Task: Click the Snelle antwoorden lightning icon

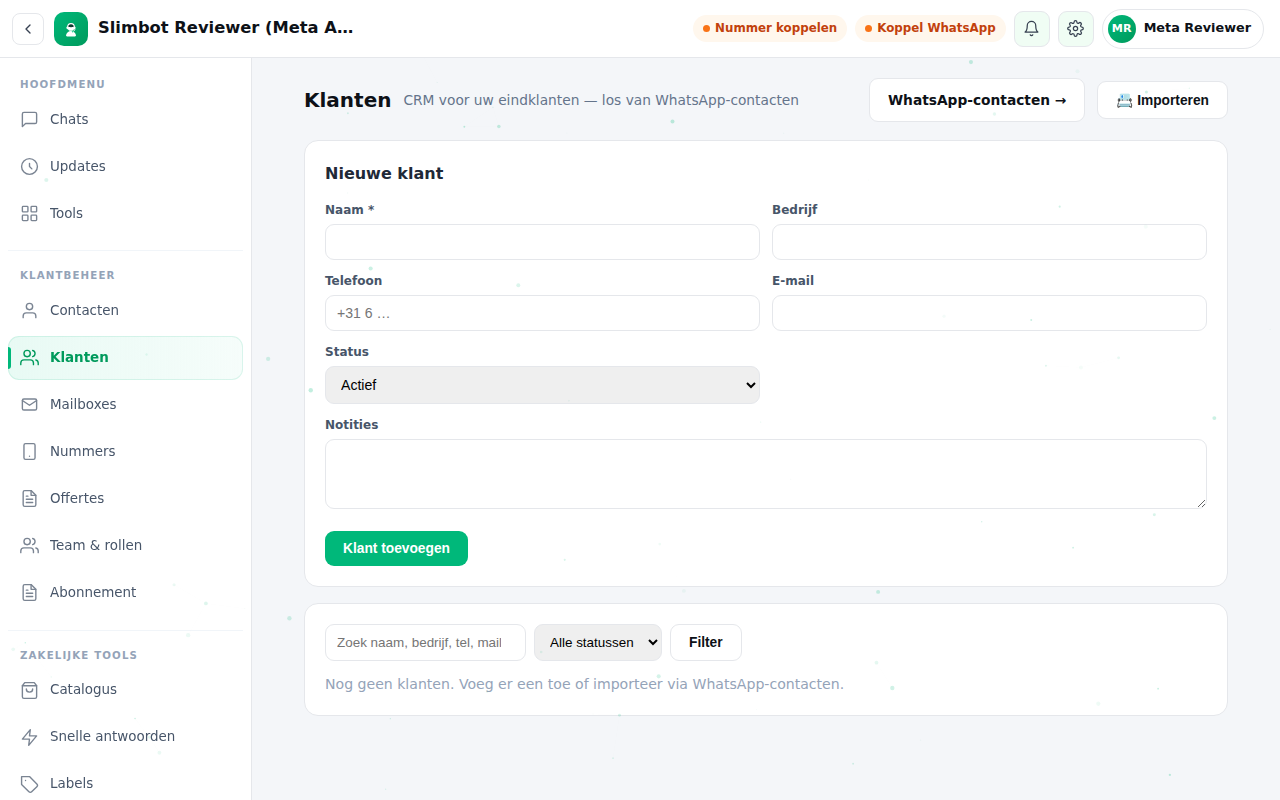Action: point(30,736)
